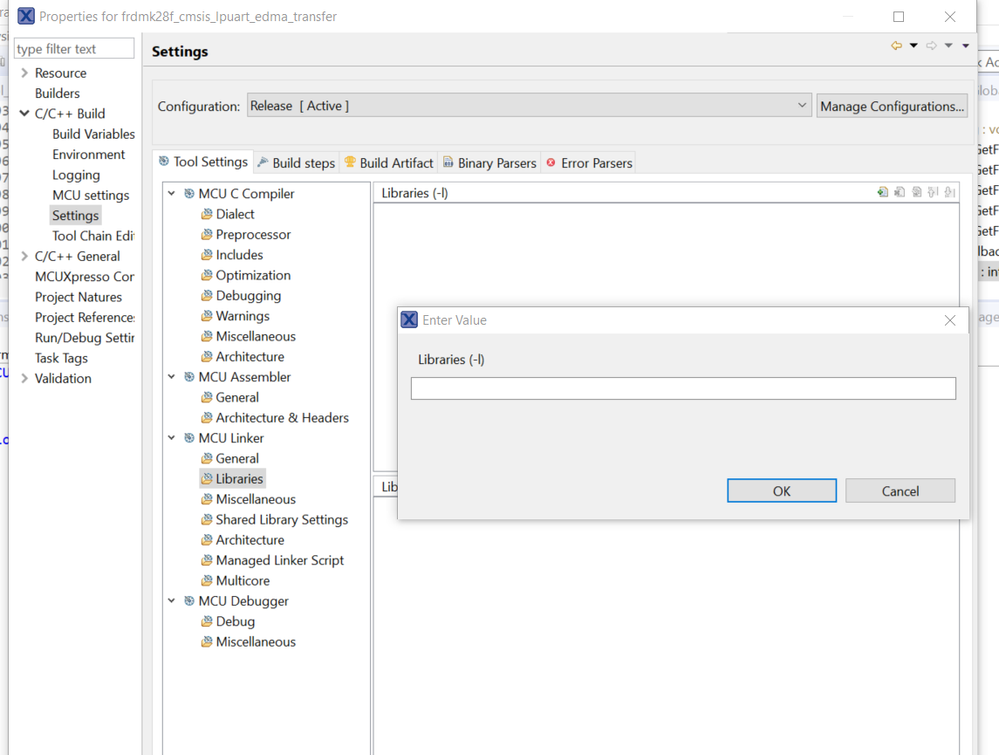The height and width of the screenshot is (755, 999).
Task: Open the Error Parsers tab
Action: [589, 163]
